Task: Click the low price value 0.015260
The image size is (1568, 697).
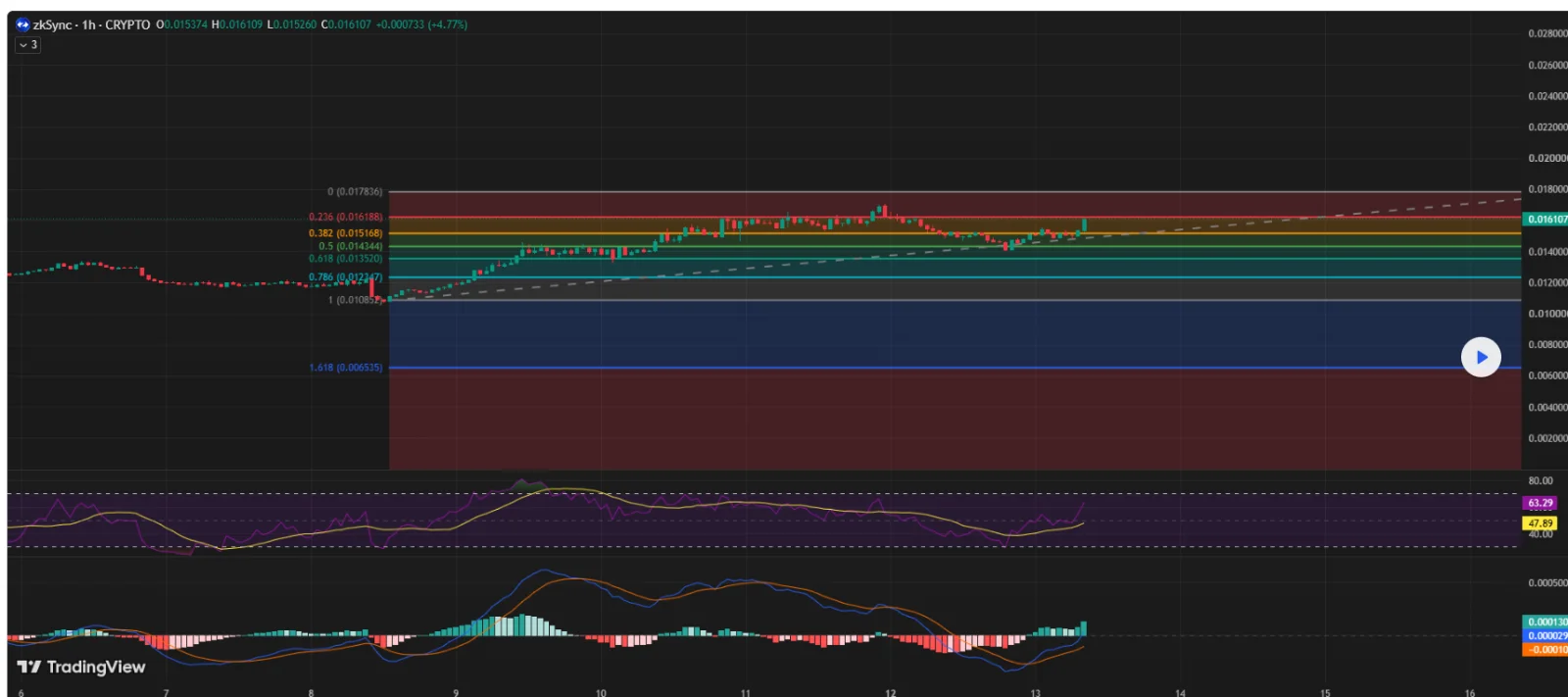Action: 295,25
